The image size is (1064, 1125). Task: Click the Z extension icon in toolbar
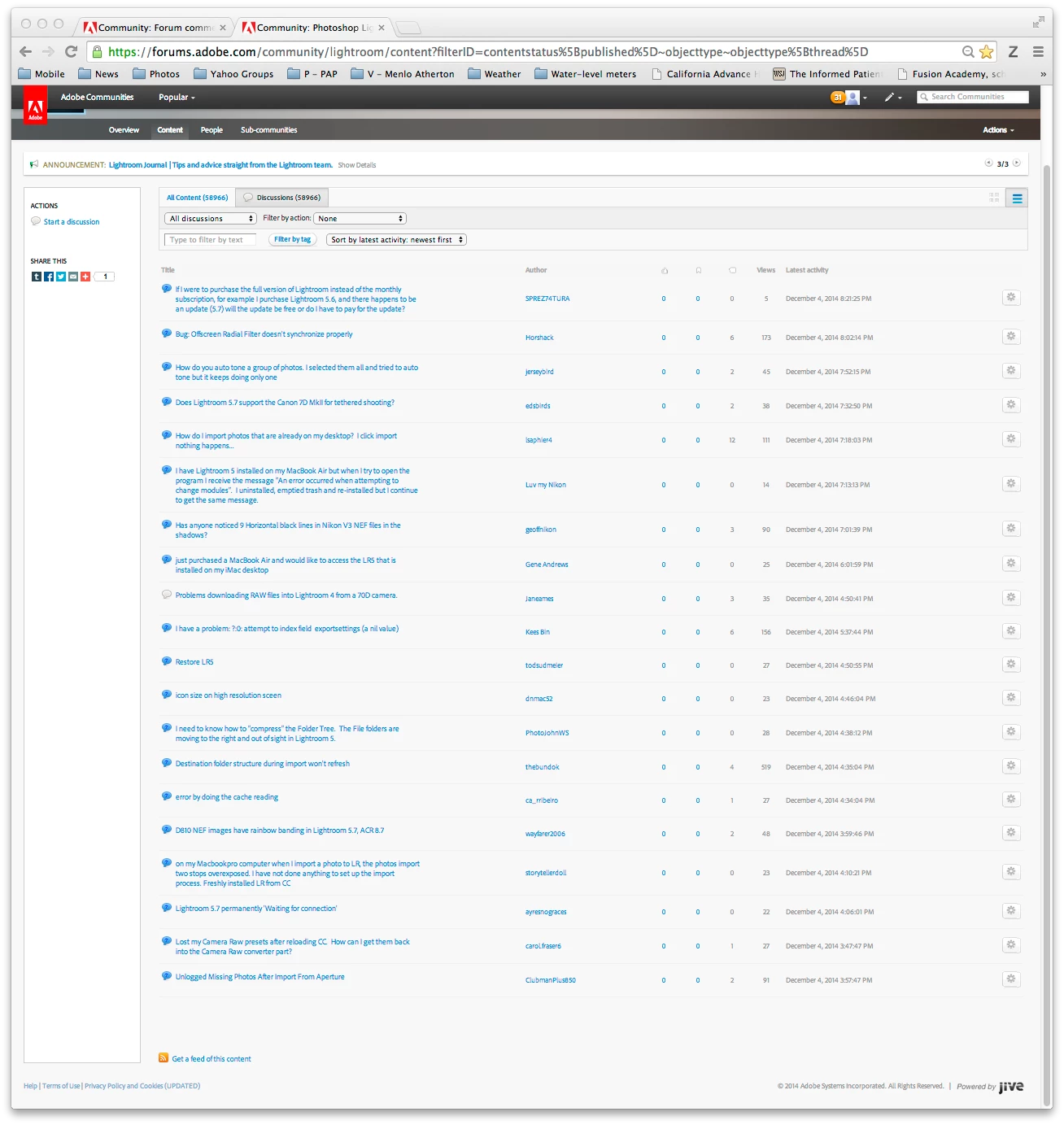click(1013, 51)
